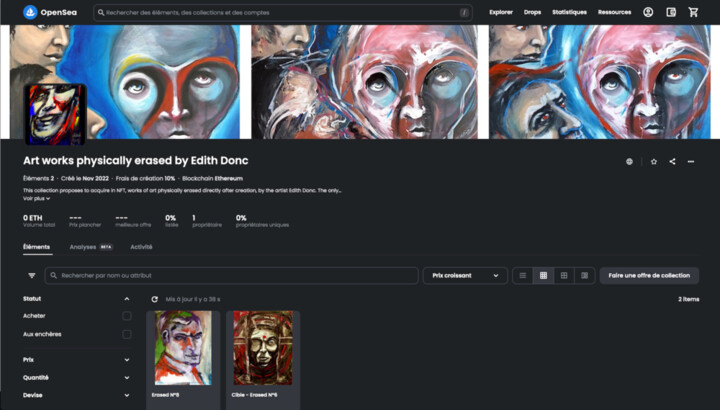
Task: Click the Cible - Erased N°6 title
Action: (254, 395)
